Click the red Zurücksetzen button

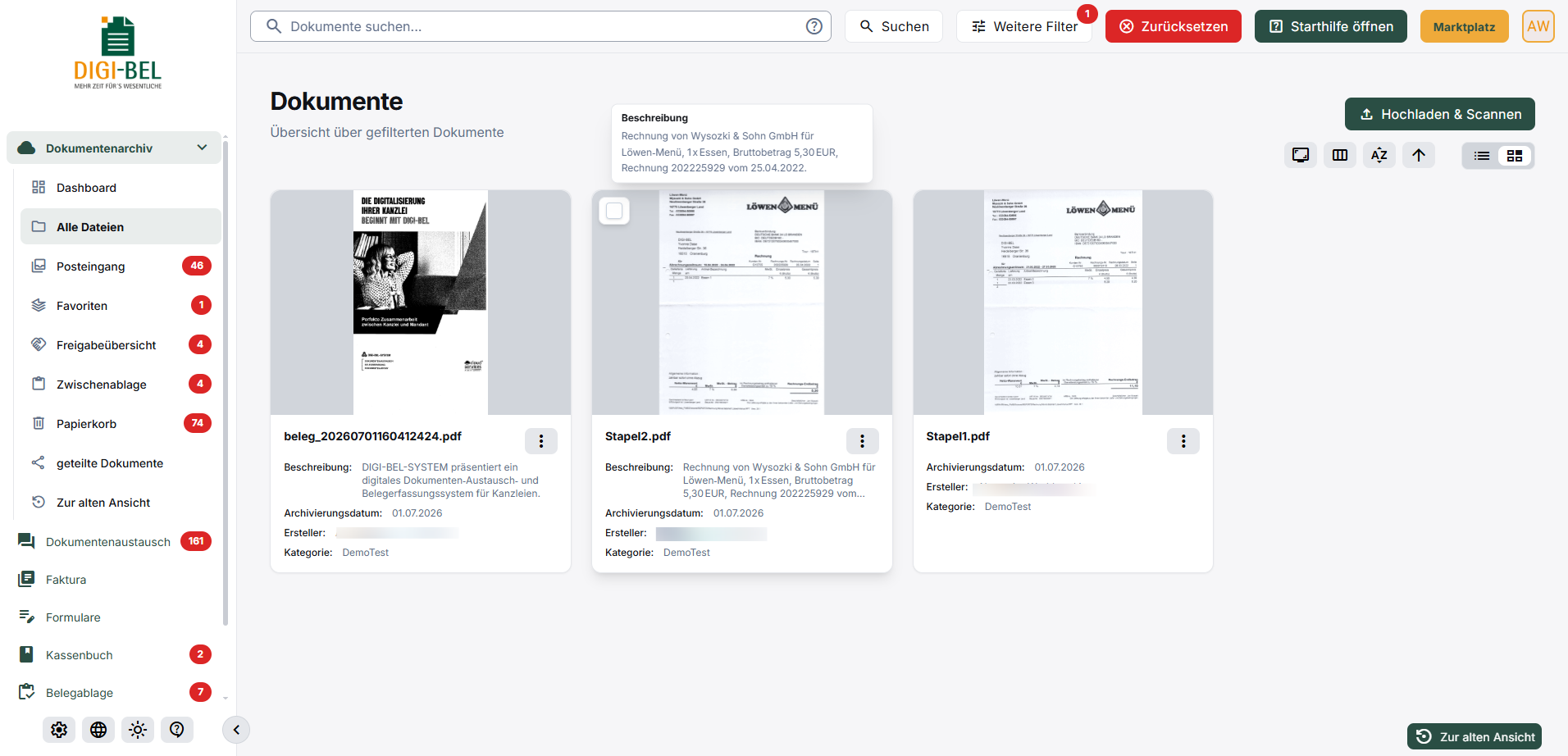1174,26
